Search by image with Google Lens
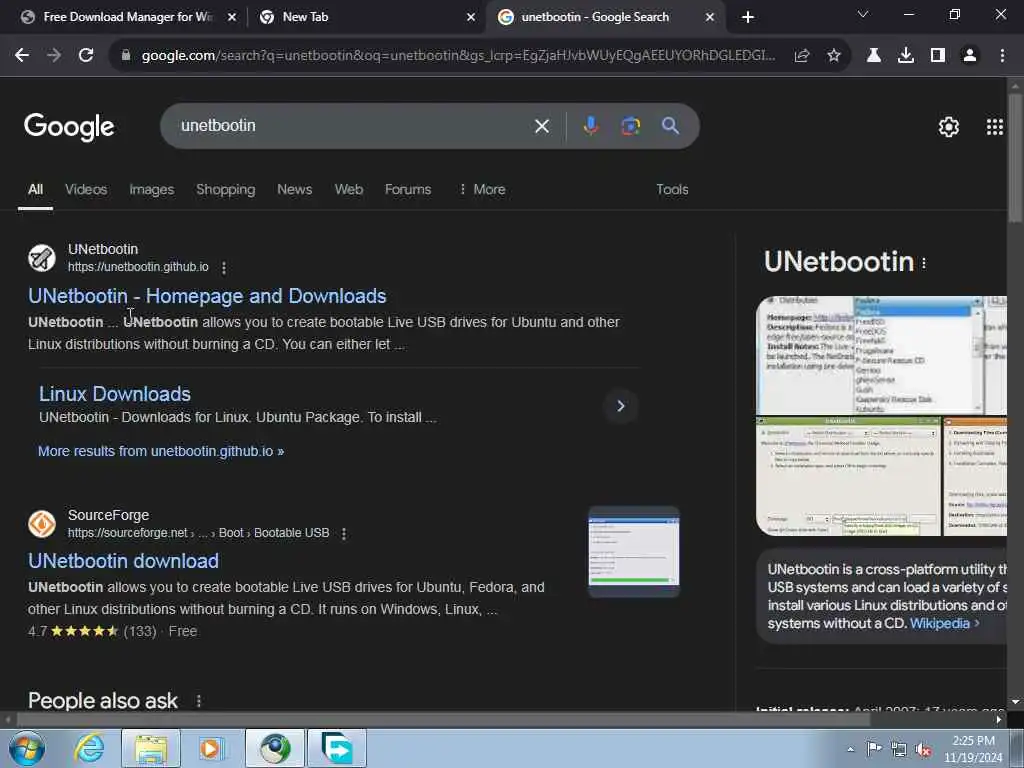 click(631, 126)
